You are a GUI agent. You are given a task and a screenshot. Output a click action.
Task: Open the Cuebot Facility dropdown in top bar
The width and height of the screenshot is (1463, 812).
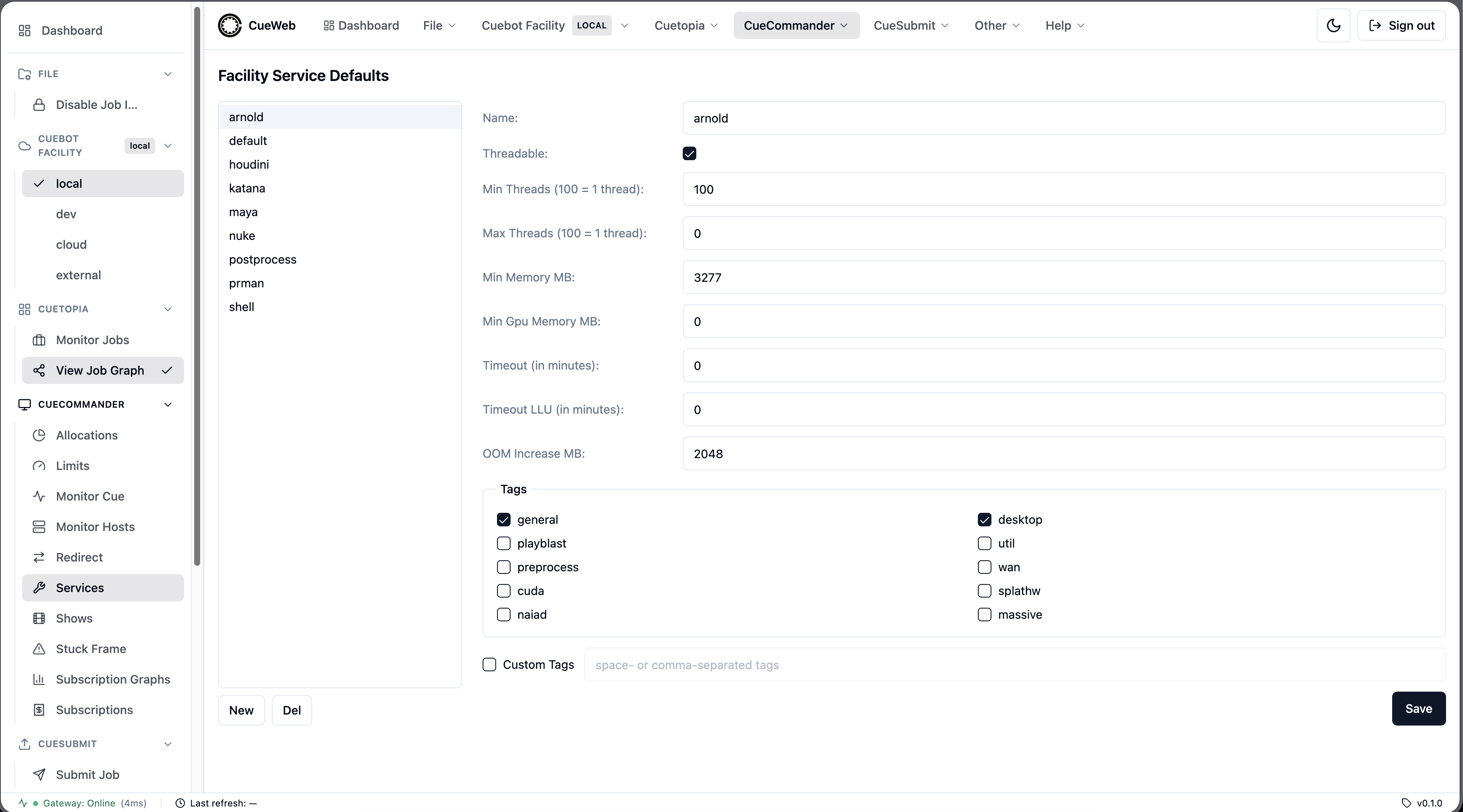[x=555, y=25]
